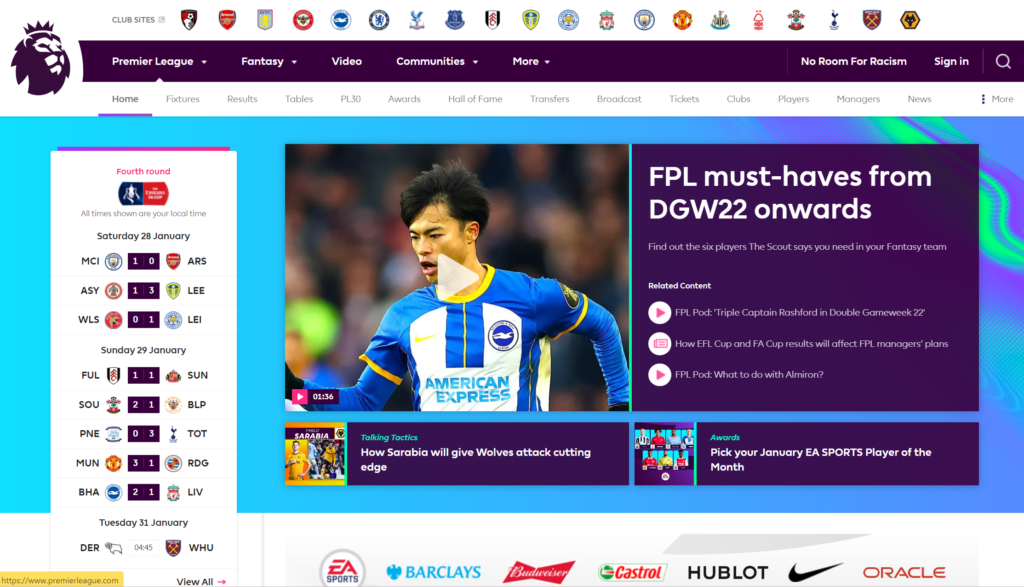
Task: Open the Sarabia Wolves article thumbnail
Action: [315, 454]
